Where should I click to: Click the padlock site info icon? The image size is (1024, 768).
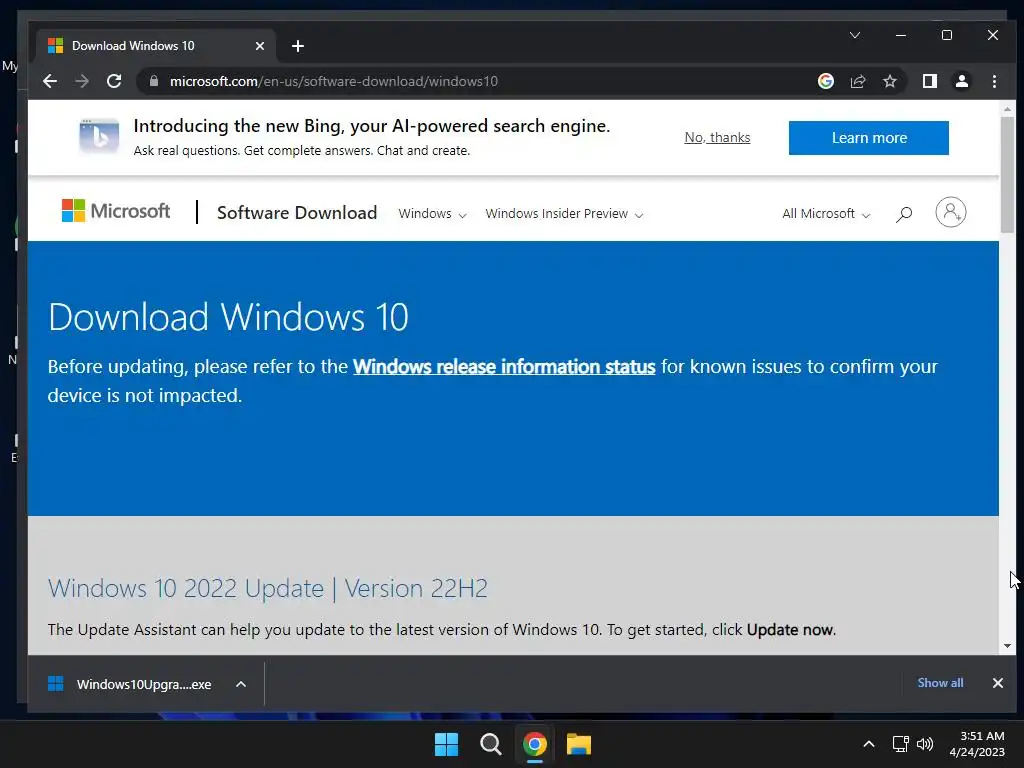click(x=154, y=81)
